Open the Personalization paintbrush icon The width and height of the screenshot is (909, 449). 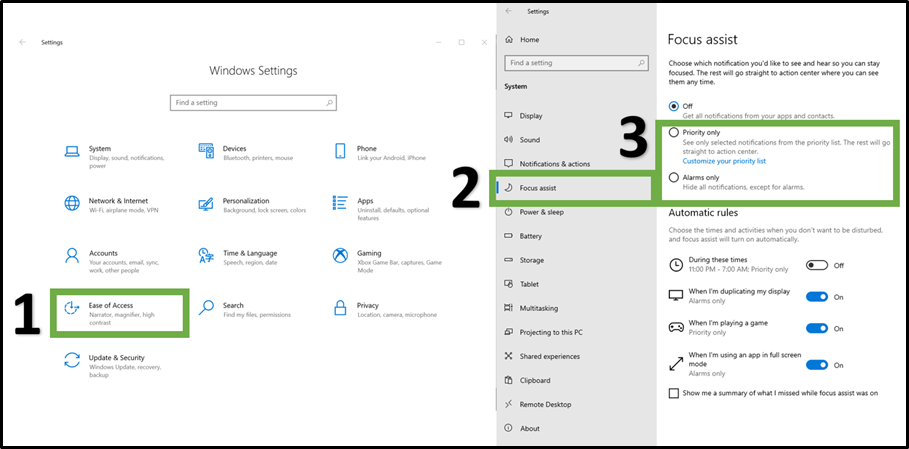tap(206, 203)
